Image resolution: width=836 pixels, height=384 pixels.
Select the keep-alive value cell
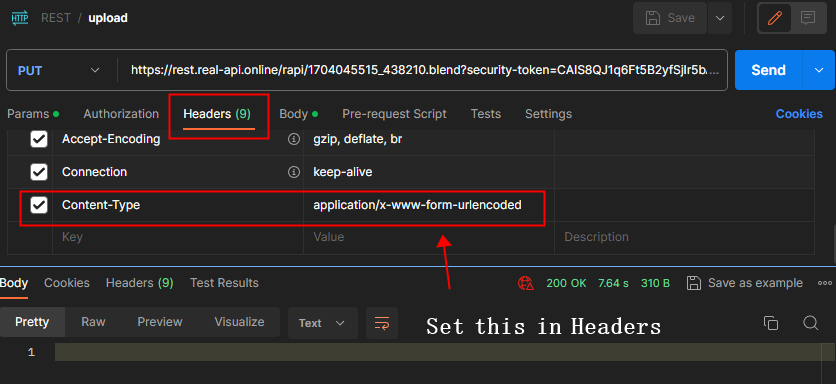pyautogui.click(x=429, y=172)
